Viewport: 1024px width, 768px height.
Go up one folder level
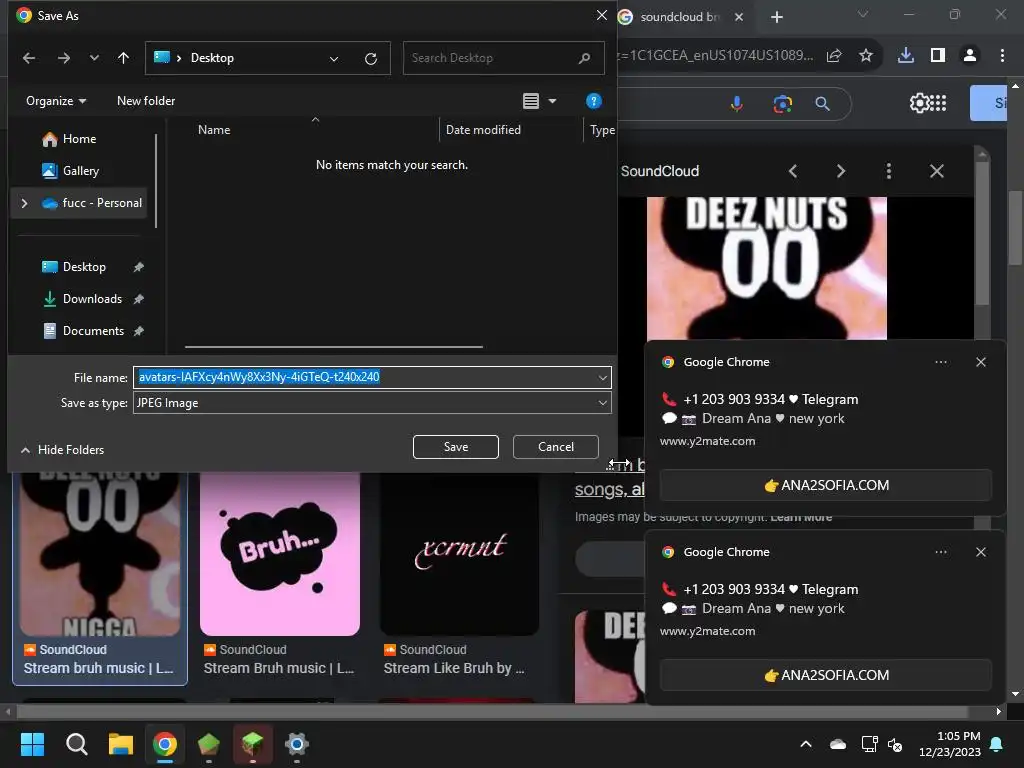[123, 58]
